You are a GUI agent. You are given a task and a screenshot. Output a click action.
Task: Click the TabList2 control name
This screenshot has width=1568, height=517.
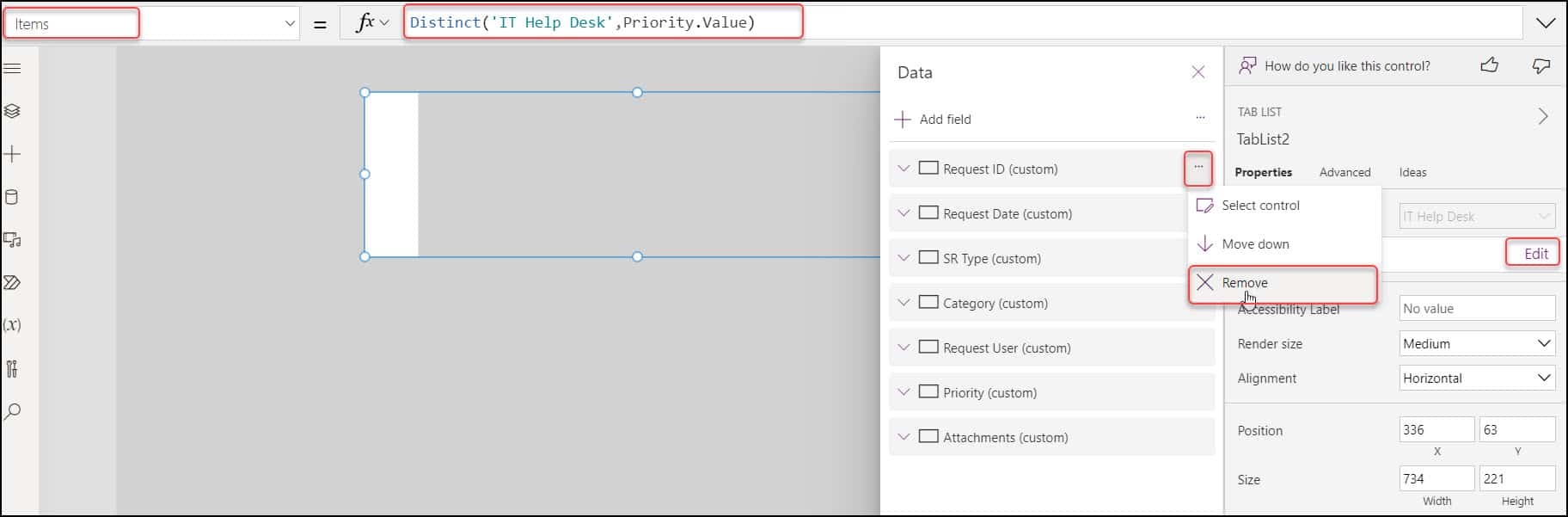tap(1263, 139)
